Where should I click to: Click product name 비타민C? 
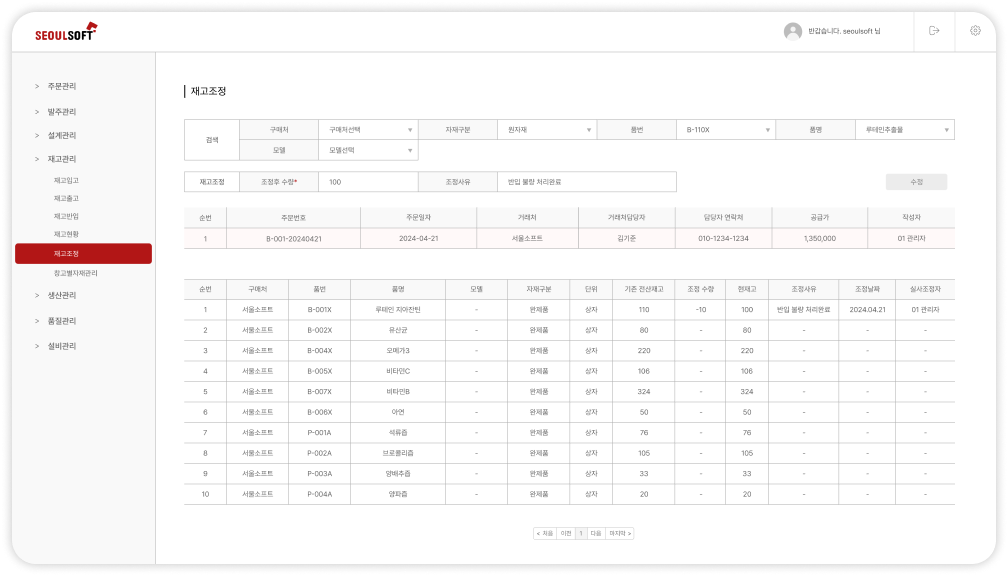tap(398, 372)
